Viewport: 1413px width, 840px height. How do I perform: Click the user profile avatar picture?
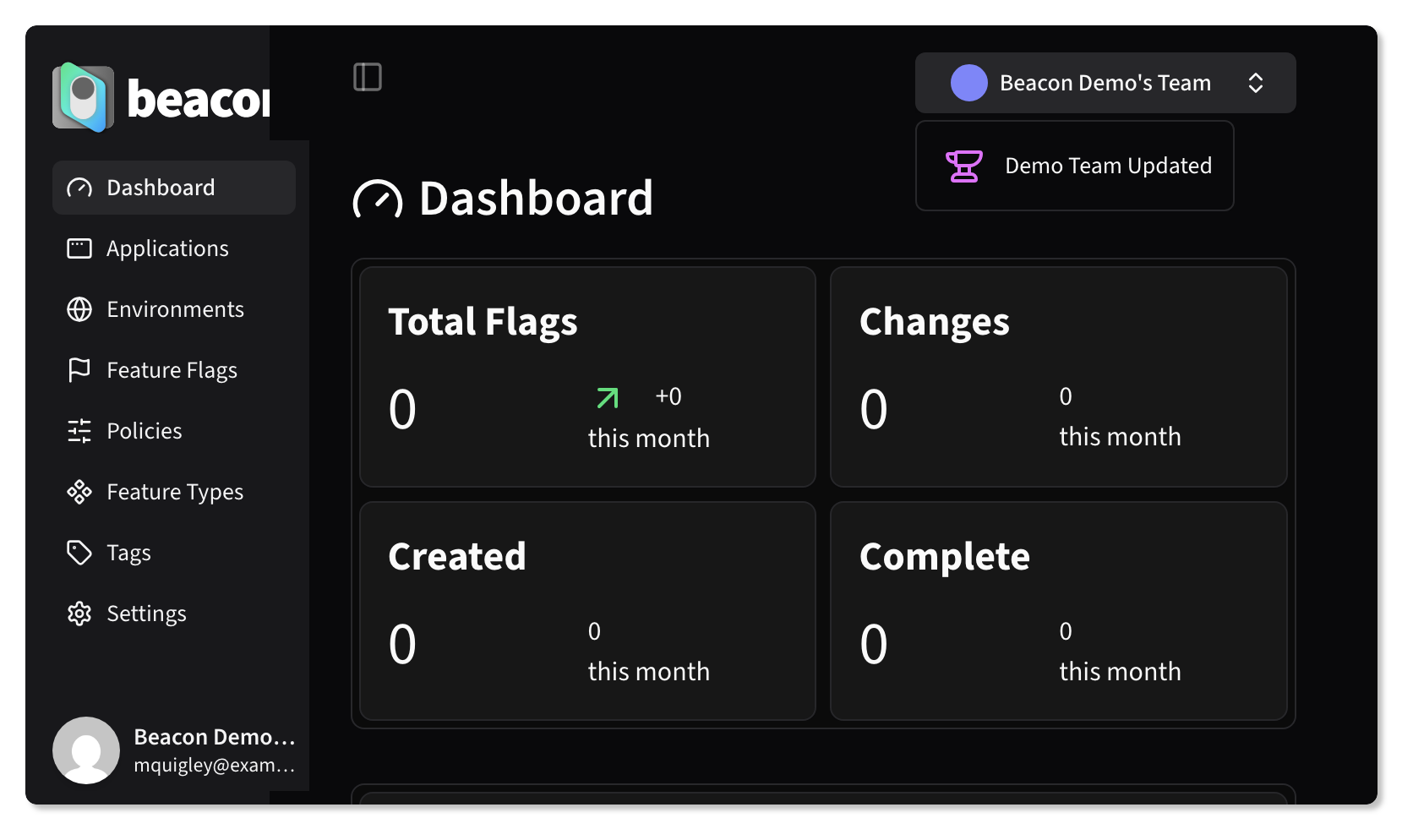pyautogui.click(x=86, y=750)
